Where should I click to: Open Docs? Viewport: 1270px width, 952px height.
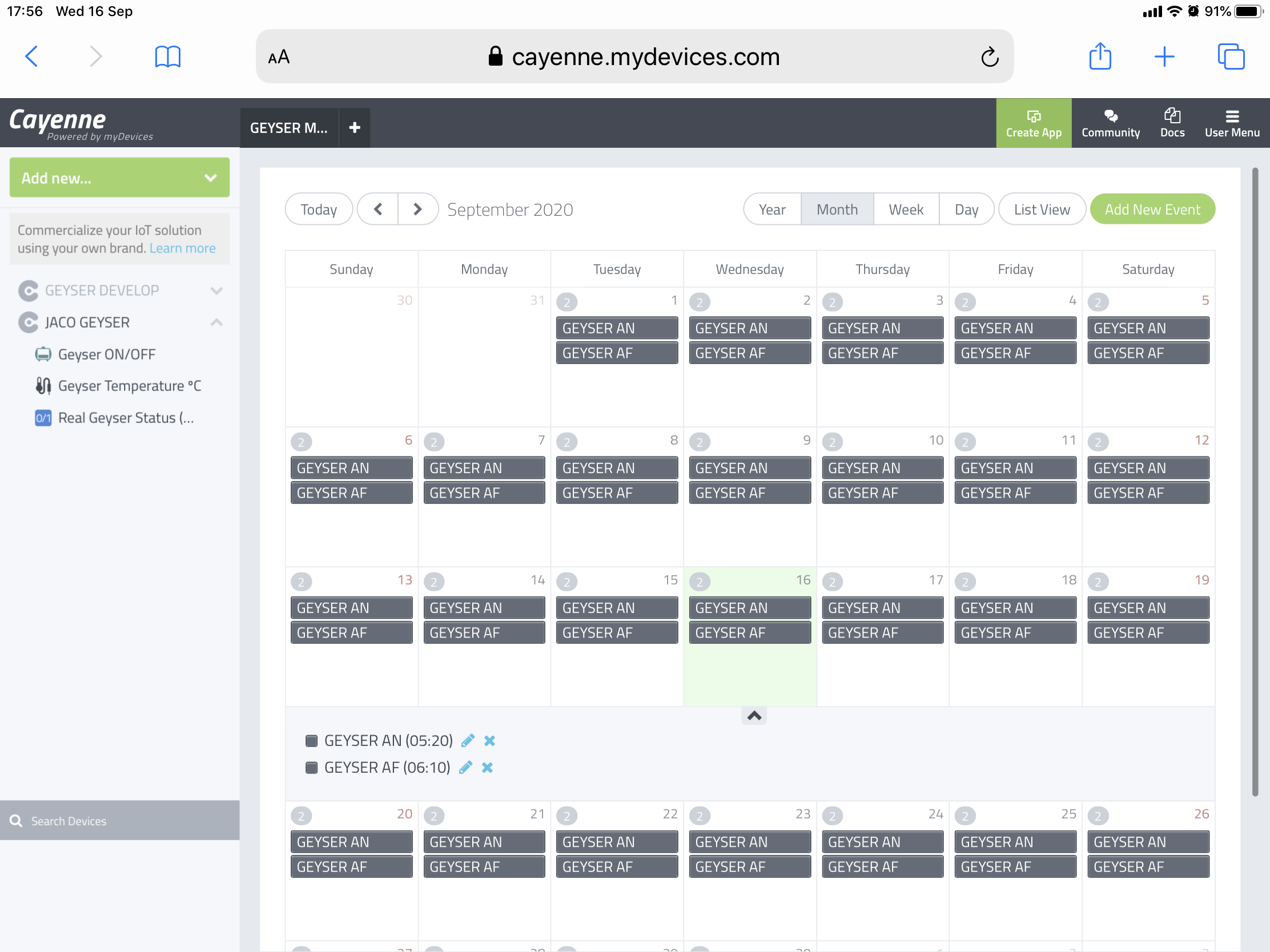point(1172,123)
